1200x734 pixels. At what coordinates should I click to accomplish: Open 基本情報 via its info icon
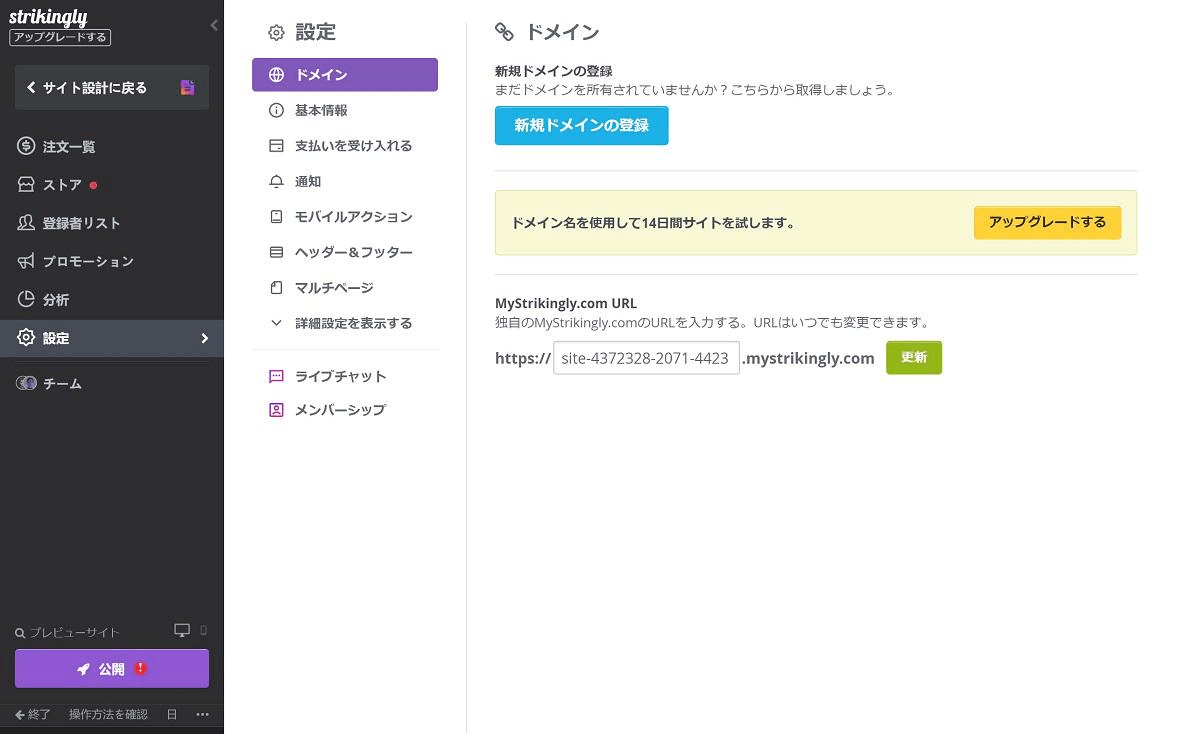[x=276, y=110]
